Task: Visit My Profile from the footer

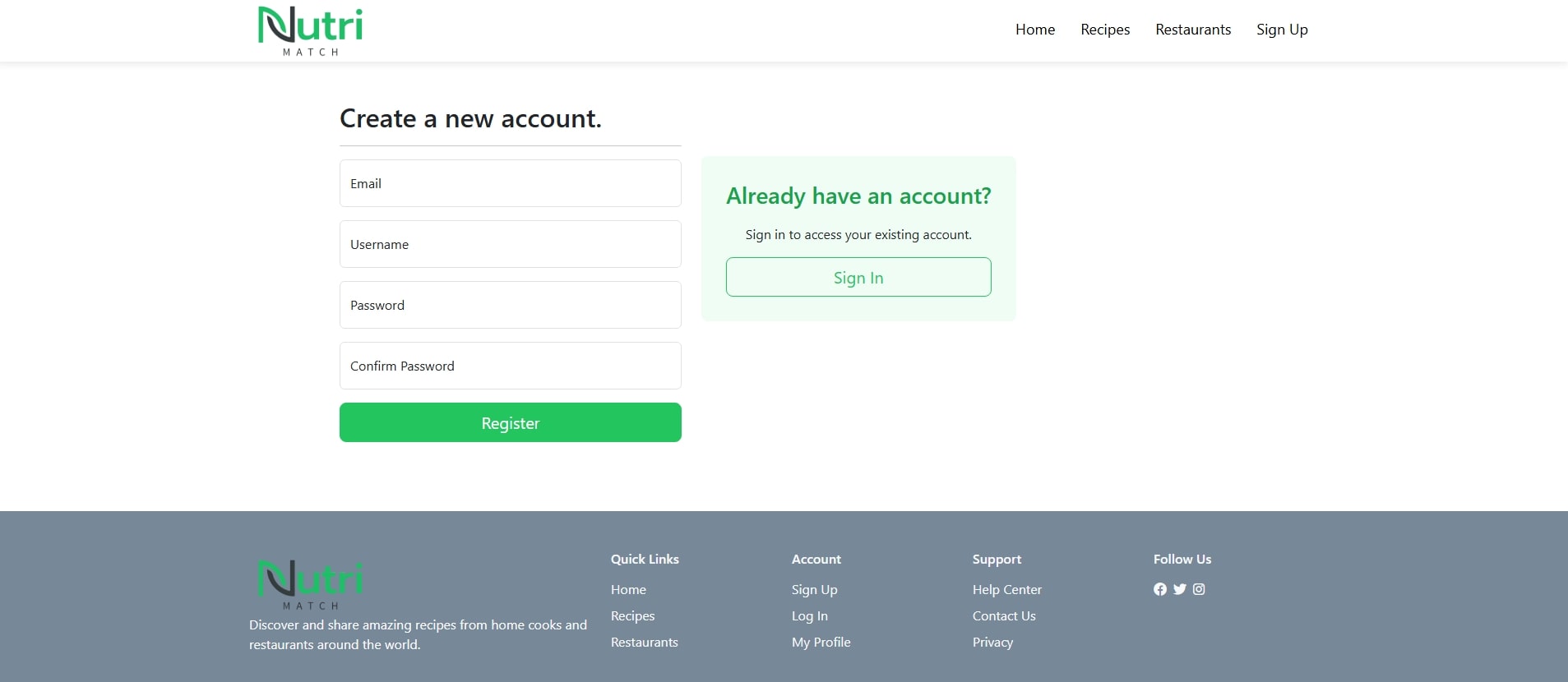Action: pos(821,643)
